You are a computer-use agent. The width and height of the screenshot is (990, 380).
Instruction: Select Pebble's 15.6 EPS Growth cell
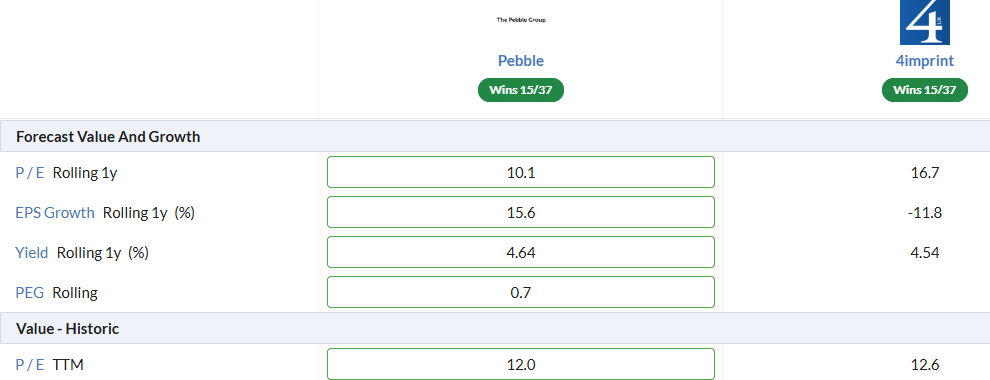(x=521, y=212)
